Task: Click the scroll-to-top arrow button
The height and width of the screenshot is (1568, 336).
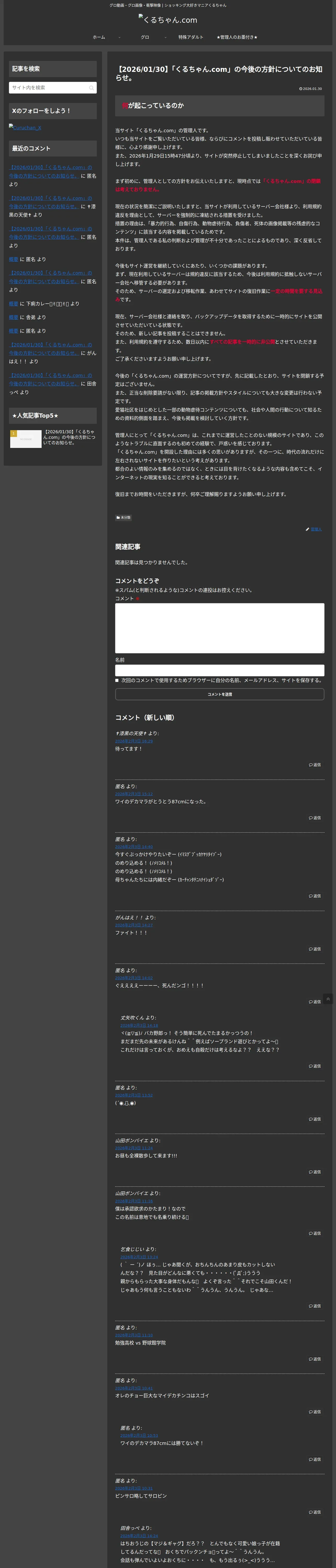Action: 328,999
